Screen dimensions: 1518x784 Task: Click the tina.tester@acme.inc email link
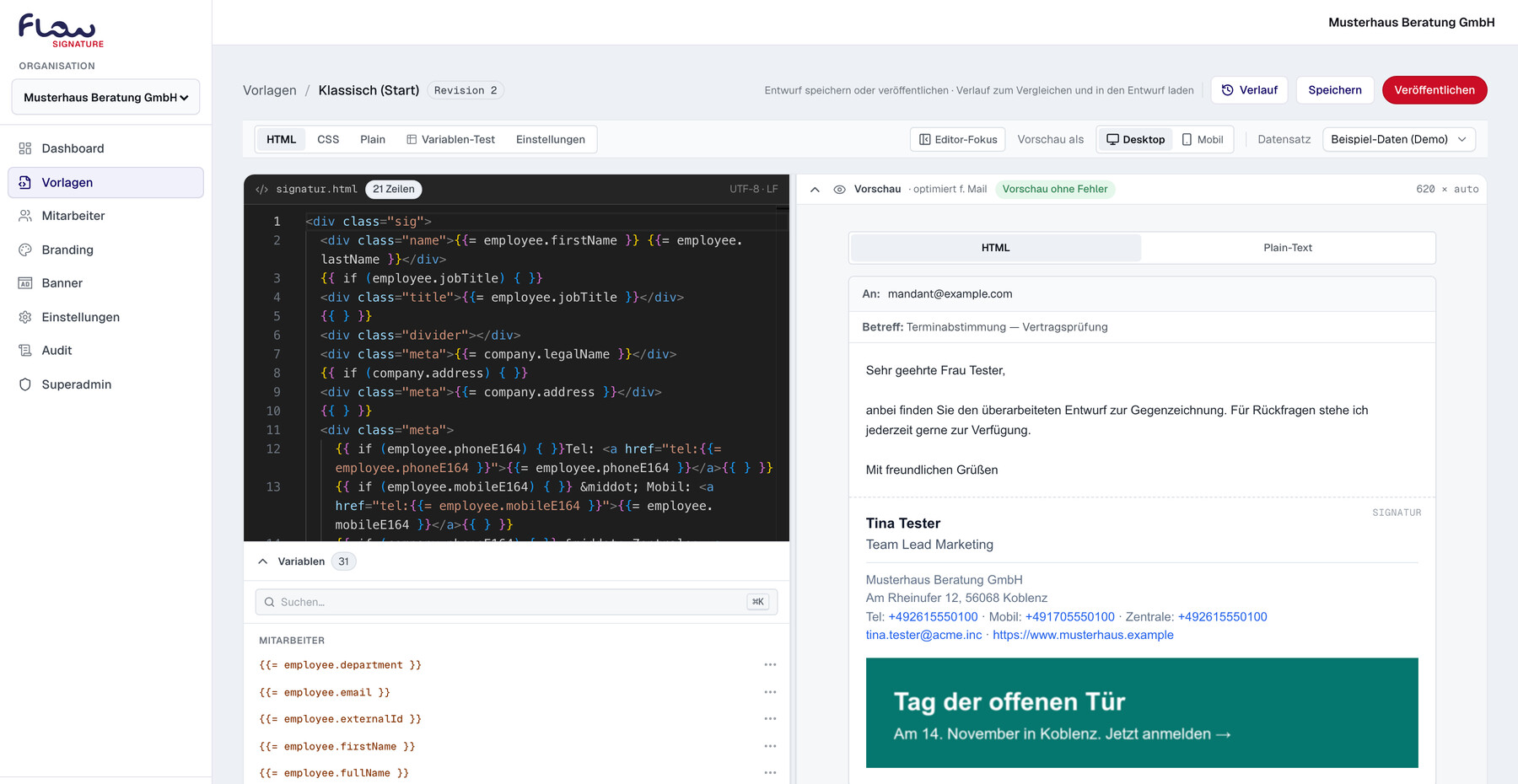click(923, 635)
